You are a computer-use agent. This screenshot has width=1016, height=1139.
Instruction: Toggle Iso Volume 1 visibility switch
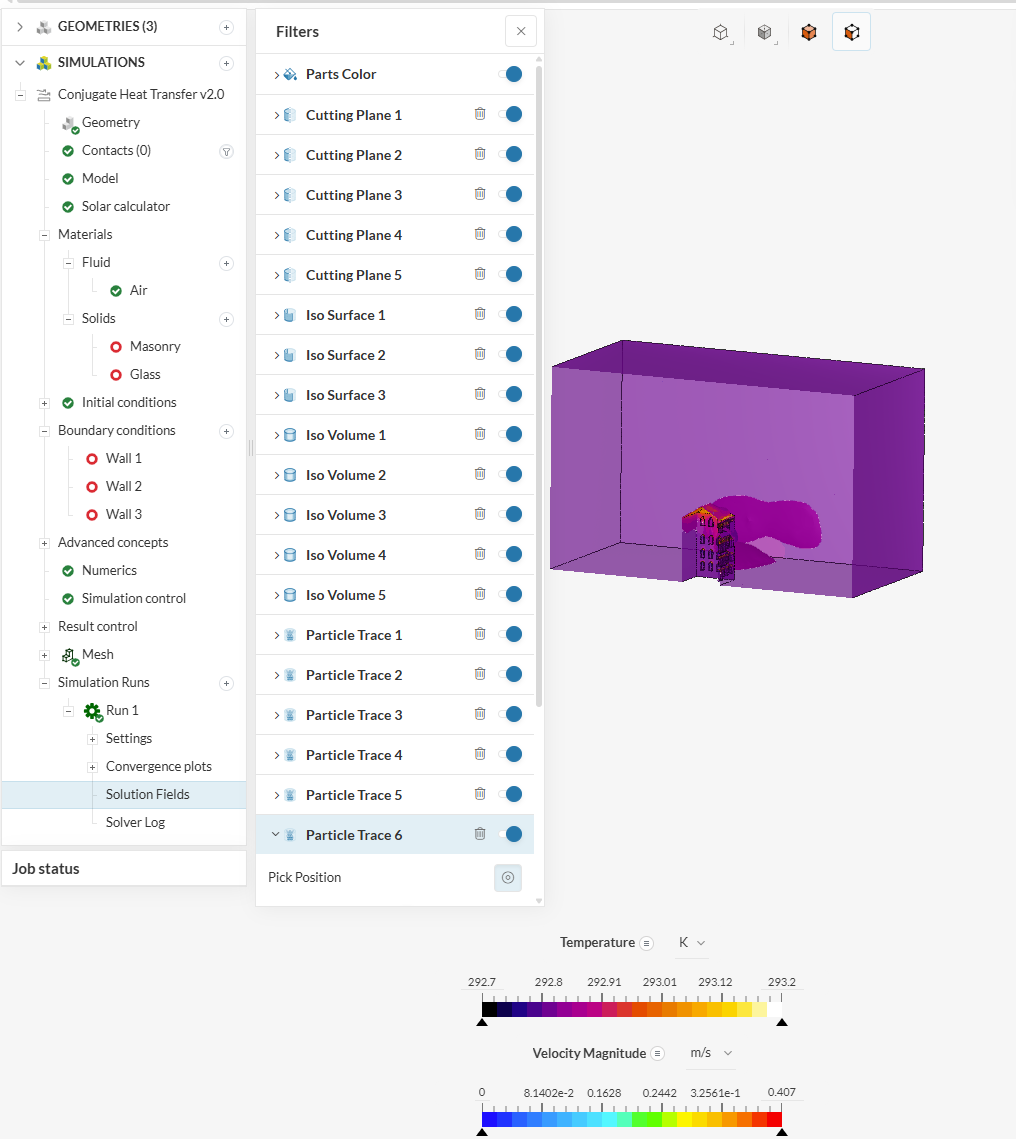tap(511, 434)
